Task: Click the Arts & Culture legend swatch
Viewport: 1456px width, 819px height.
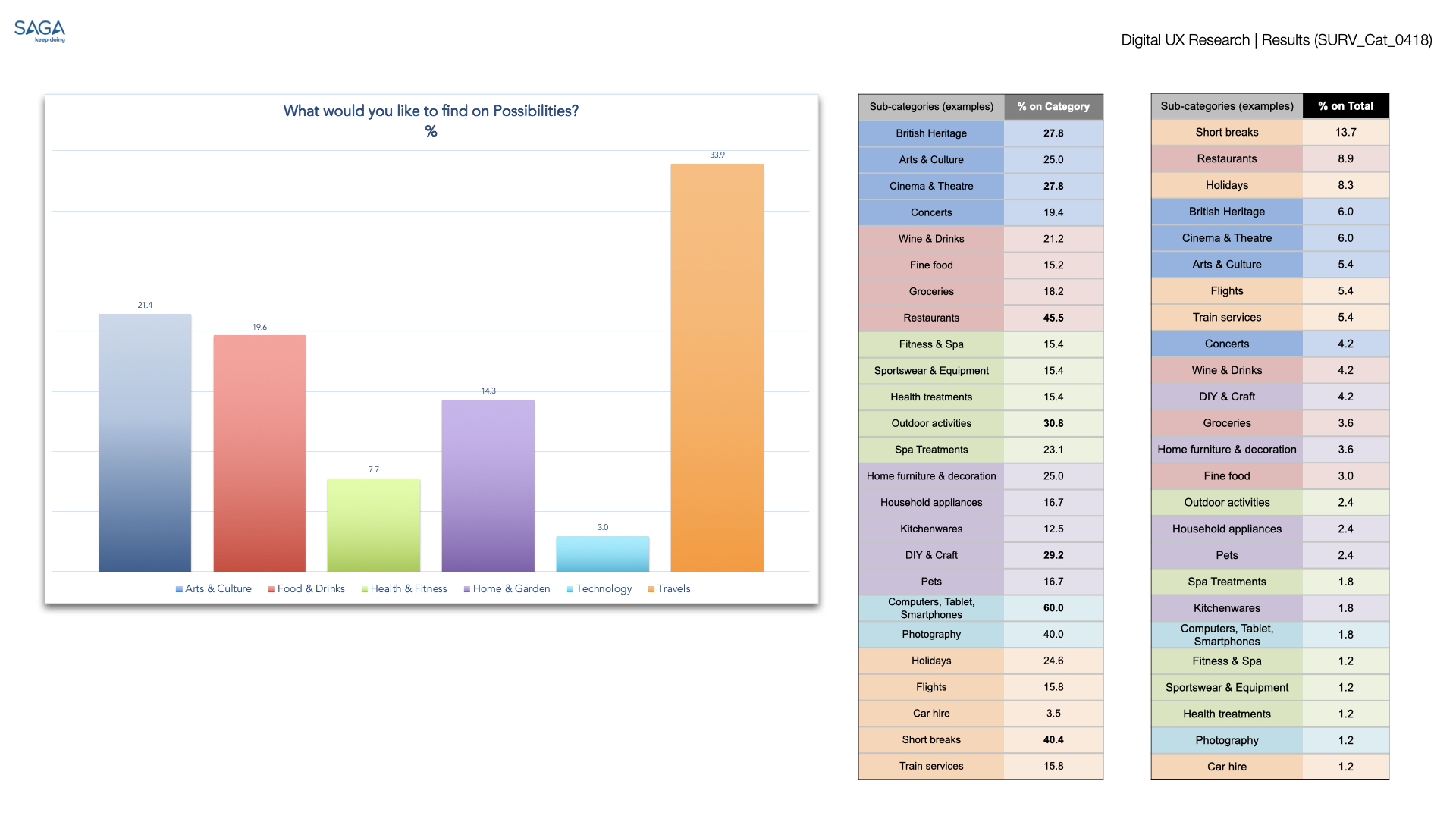Action: coord(179,589)
